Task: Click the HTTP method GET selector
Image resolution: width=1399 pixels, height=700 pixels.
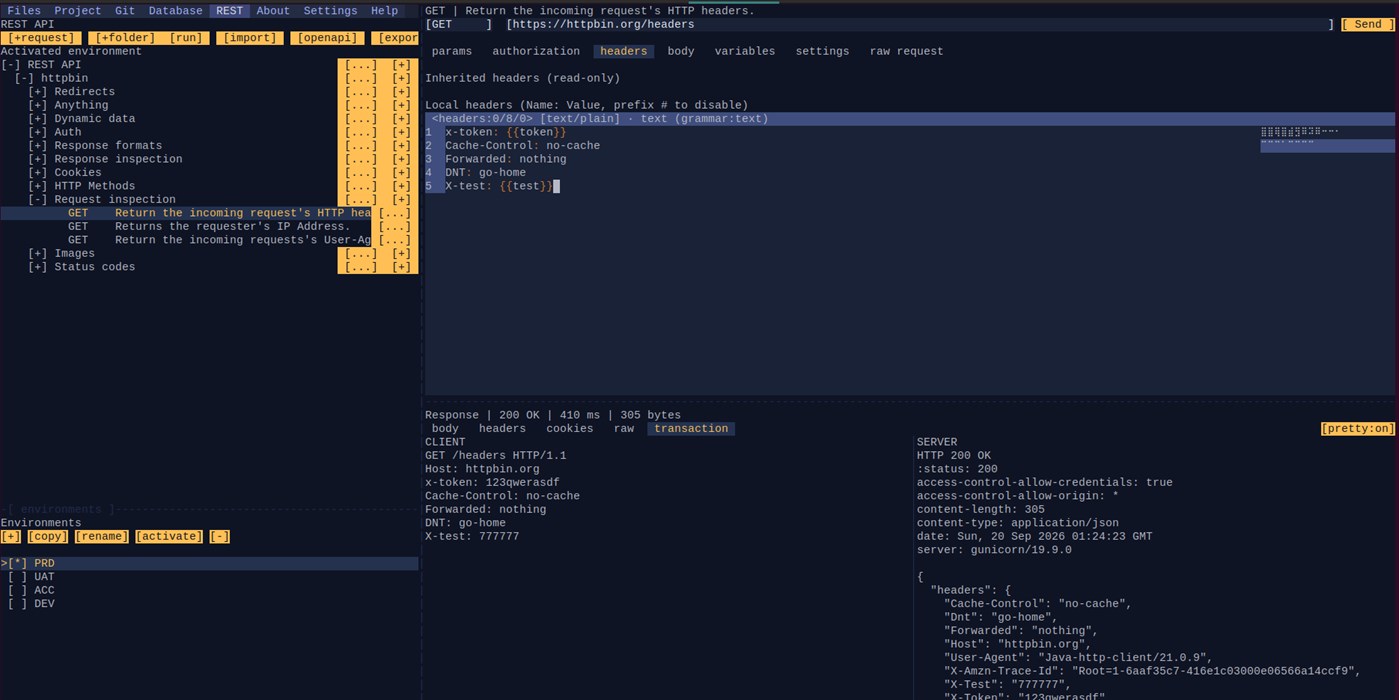Action: 459,25
